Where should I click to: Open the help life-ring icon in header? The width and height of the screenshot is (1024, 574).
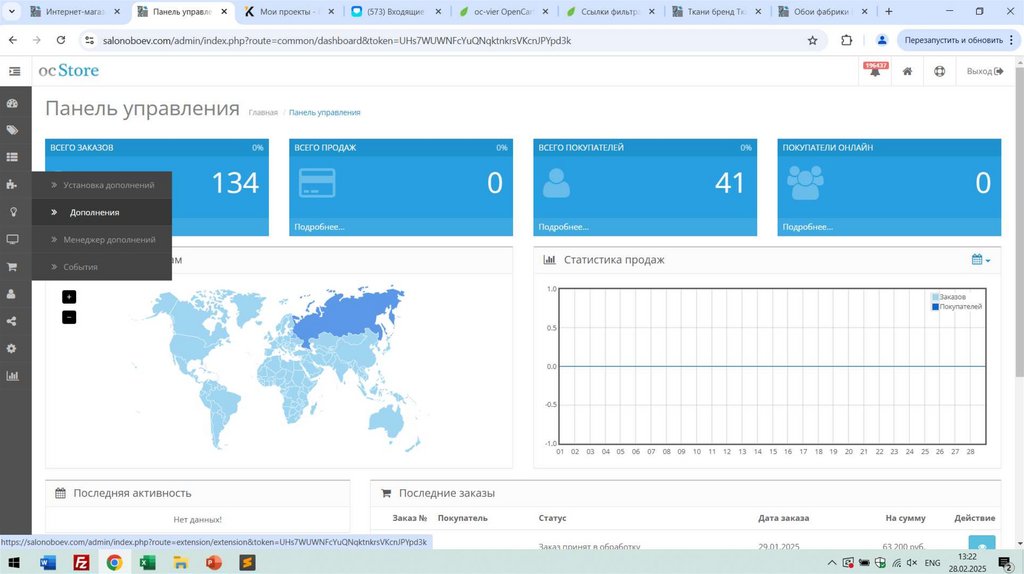939,72
